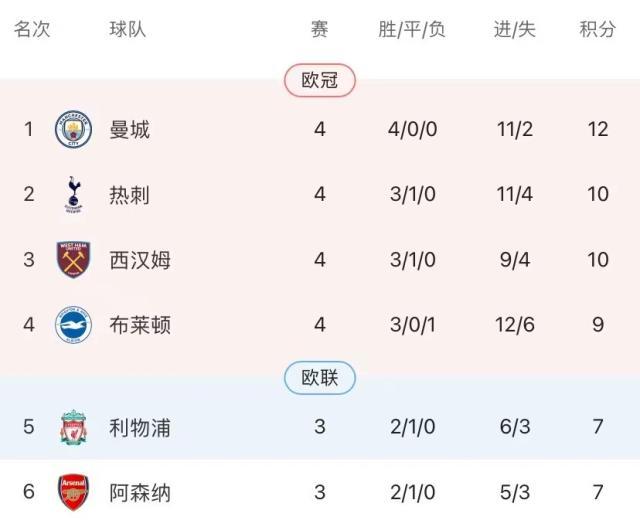
Task: Select the 欧联 zone label
Action: [320, 377]
